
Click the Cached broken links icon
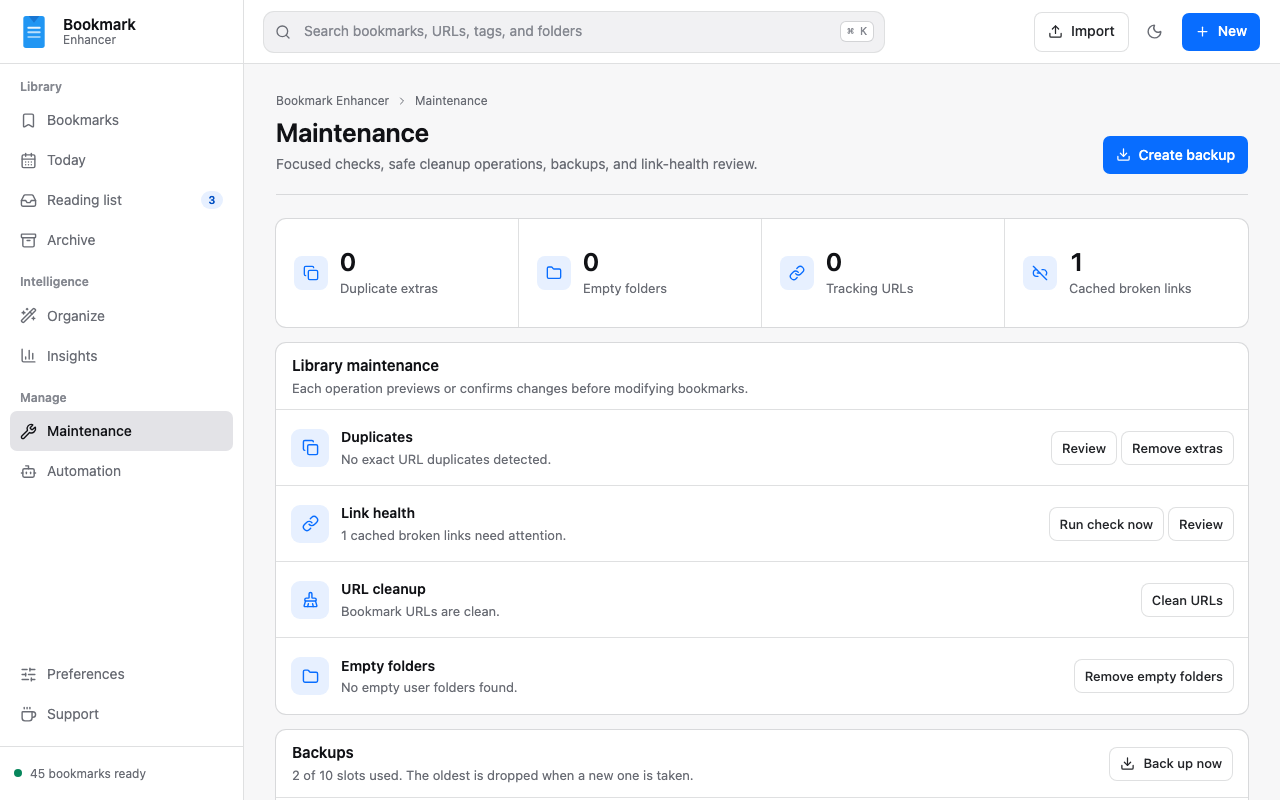click(x=1040, y=273)
